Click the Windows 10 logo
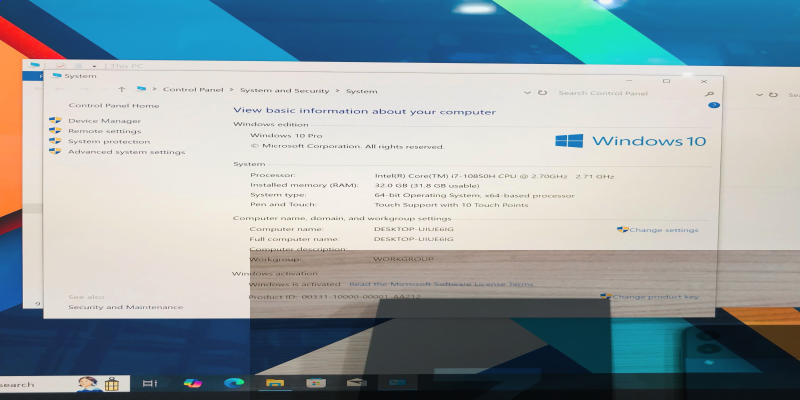This screenshot has width=800, height=400. (x=631, y=141)
